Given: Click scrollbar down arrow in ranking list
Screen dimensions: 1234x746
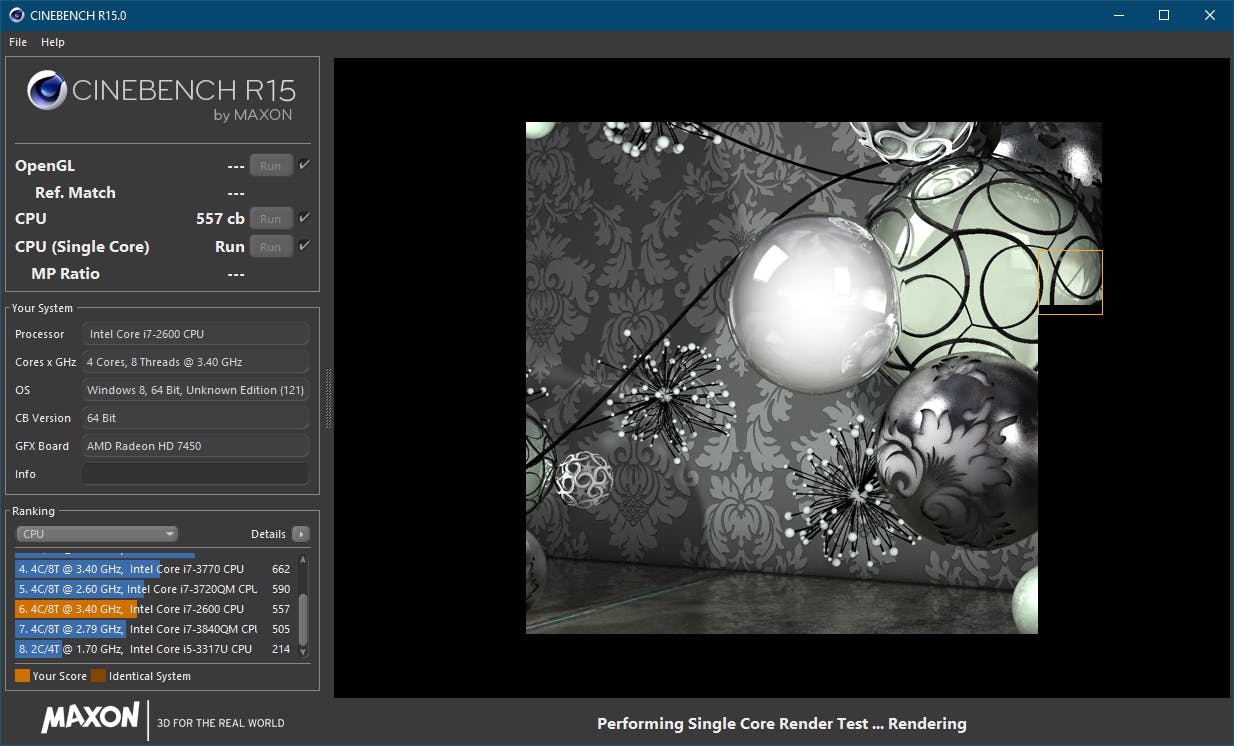Looking at the screenshot, I should click(303, 652).
